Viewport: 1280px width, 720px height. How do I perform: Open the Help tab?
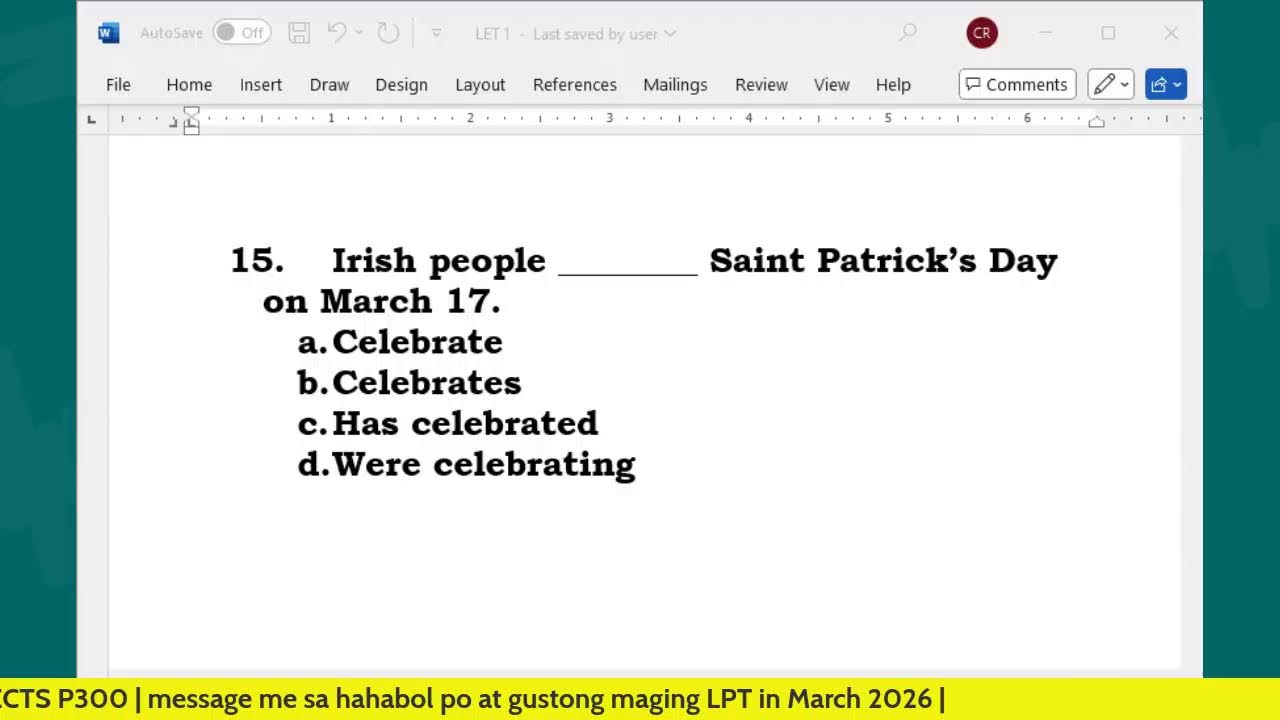[893, 85]
